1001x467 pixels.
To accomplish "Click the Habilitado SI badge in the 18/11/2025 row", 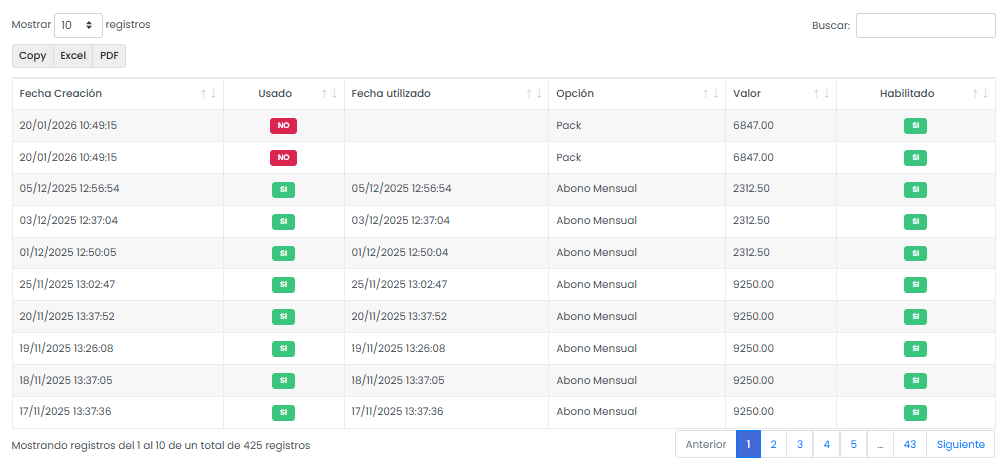I will pyautogui.click(x=915, y=381).
